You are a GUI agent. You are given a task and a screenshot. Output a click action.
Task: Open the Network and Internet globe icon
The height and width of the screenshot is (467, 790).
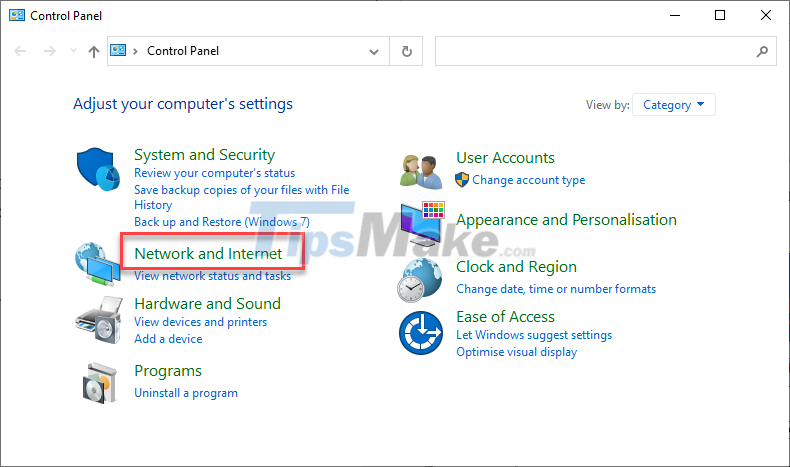[98, 263]
